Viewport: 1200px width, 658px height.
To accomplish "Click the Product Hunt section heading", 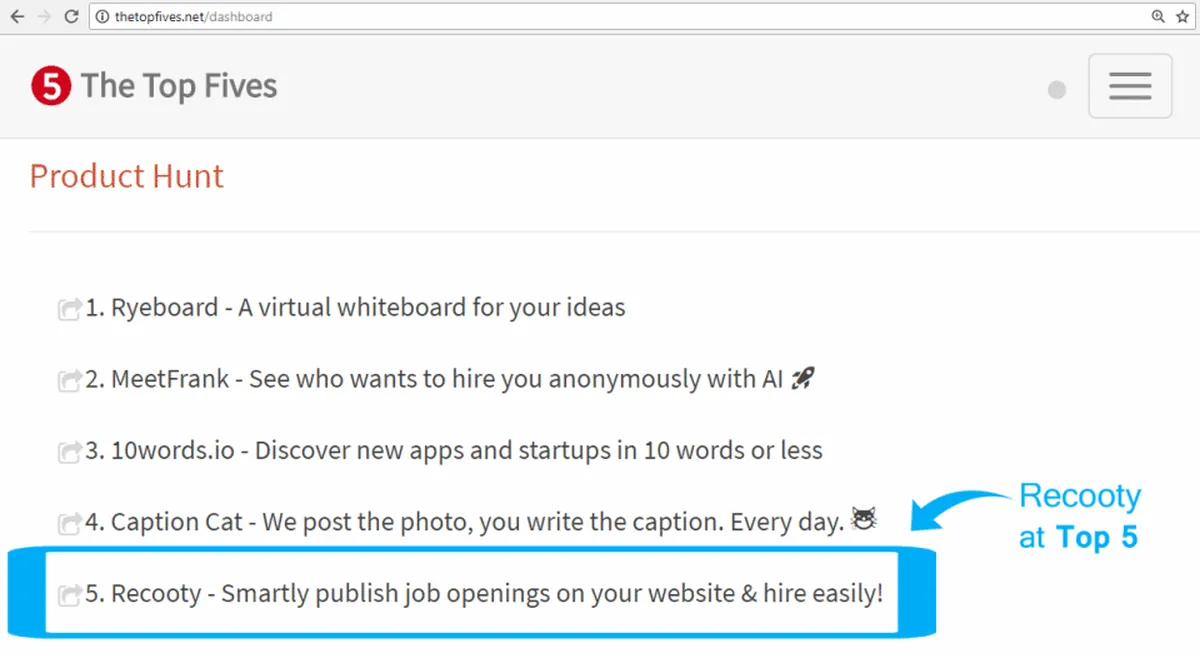I will click(127, 176).
